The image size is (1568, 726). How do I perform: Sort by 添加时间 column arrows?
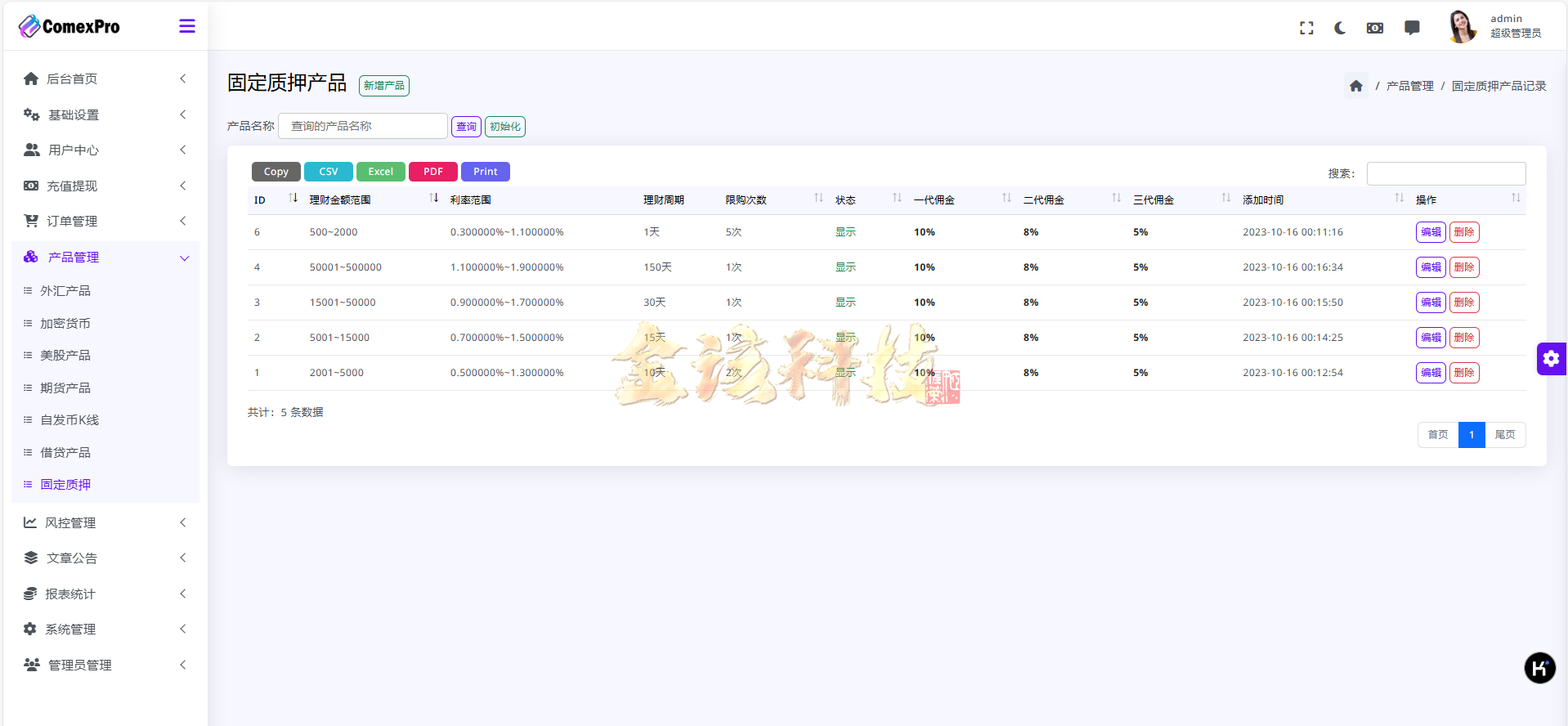pyautogui.click(x=1400, y=199)
